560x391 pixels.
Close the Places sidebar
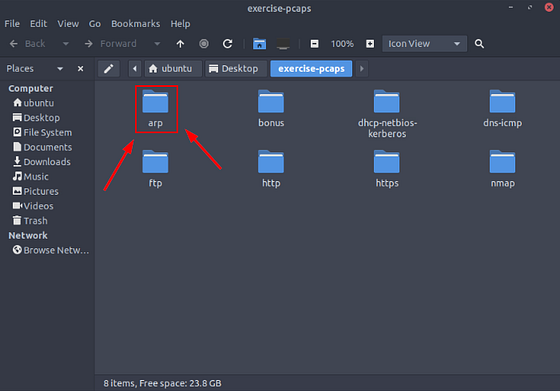(x=81, y=69)
